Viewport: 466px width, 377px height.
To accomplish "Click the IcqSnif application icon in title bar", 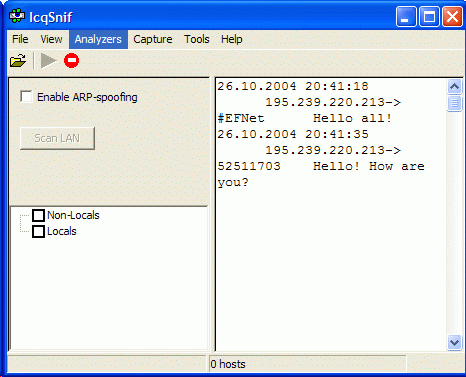I will pyautogui.click(x=17, y=16).
